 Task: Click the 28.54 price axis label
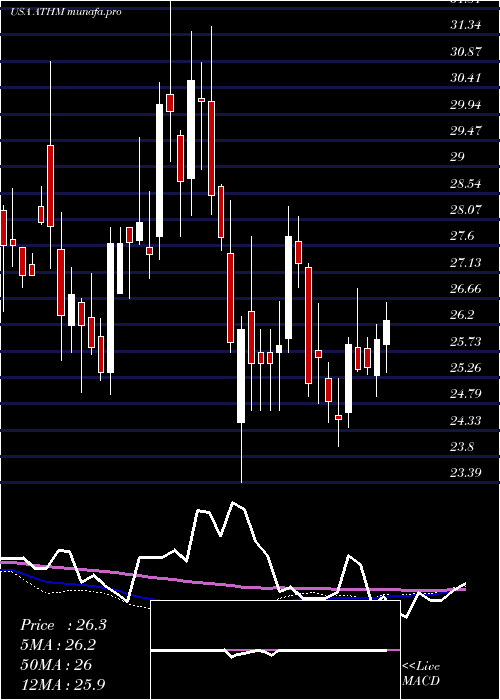pos(466,183)
